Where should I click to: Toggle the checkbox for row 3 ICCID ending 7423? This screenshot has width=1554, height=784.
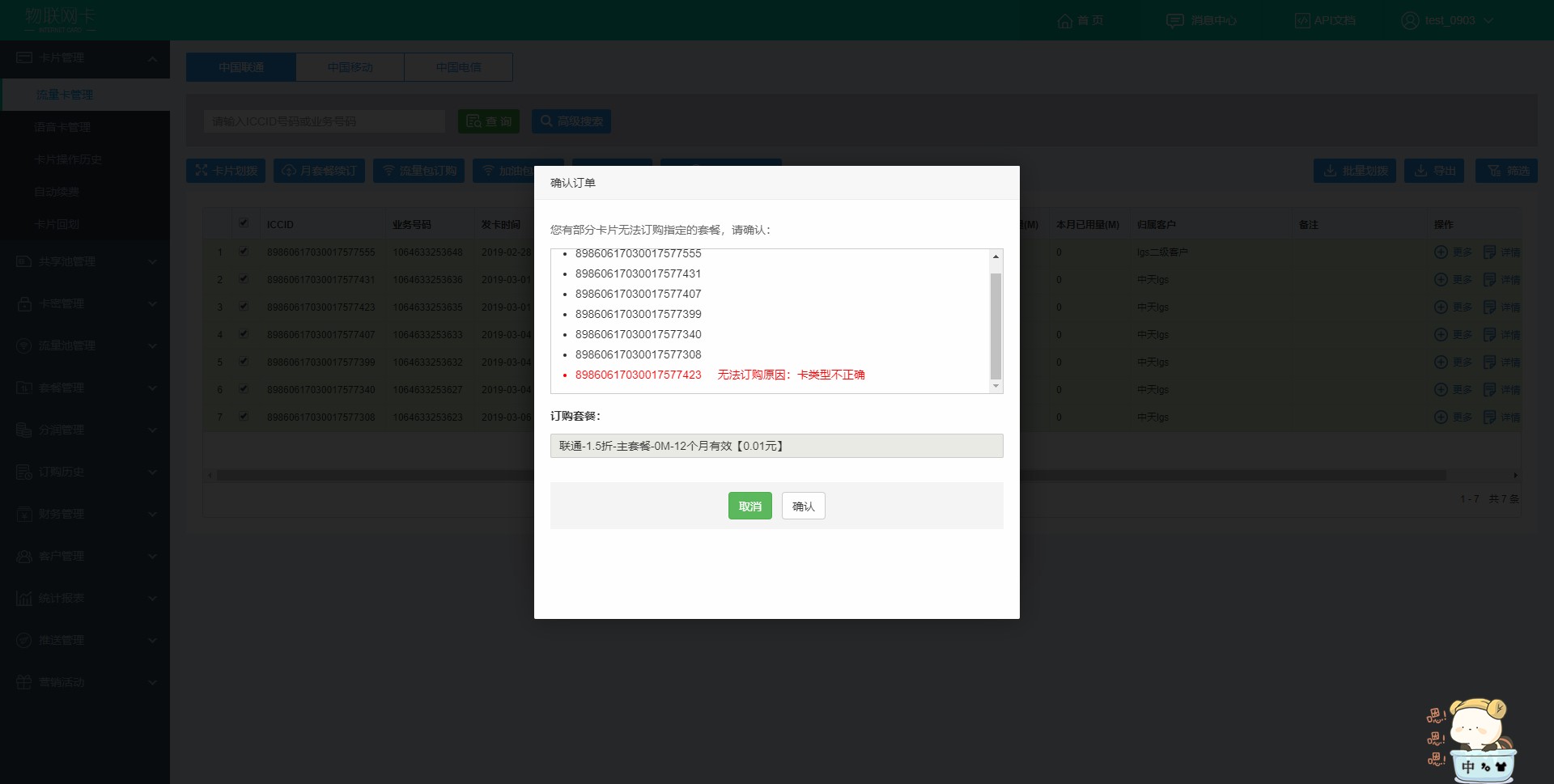244,307
